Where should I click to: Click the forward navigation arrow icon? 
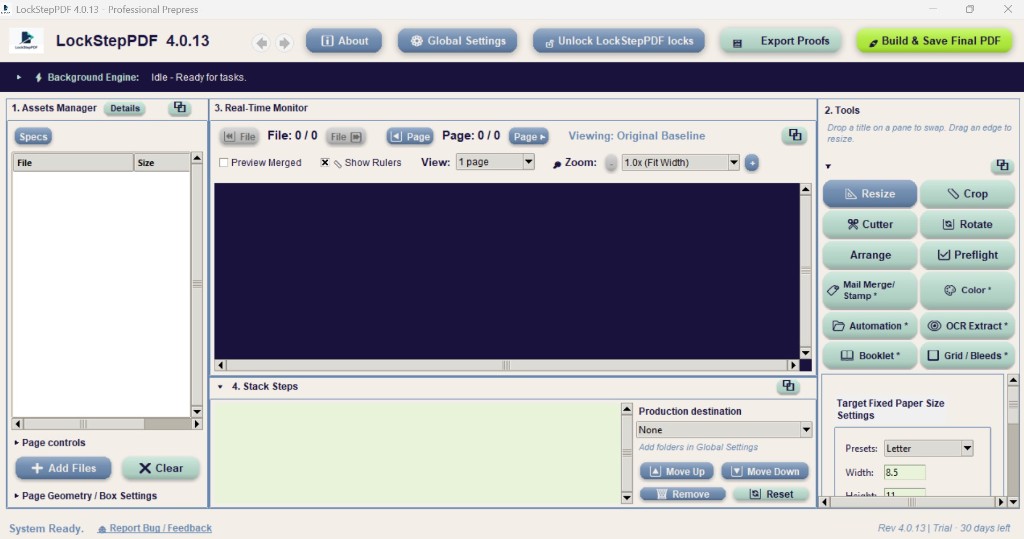tap(284, 42)
